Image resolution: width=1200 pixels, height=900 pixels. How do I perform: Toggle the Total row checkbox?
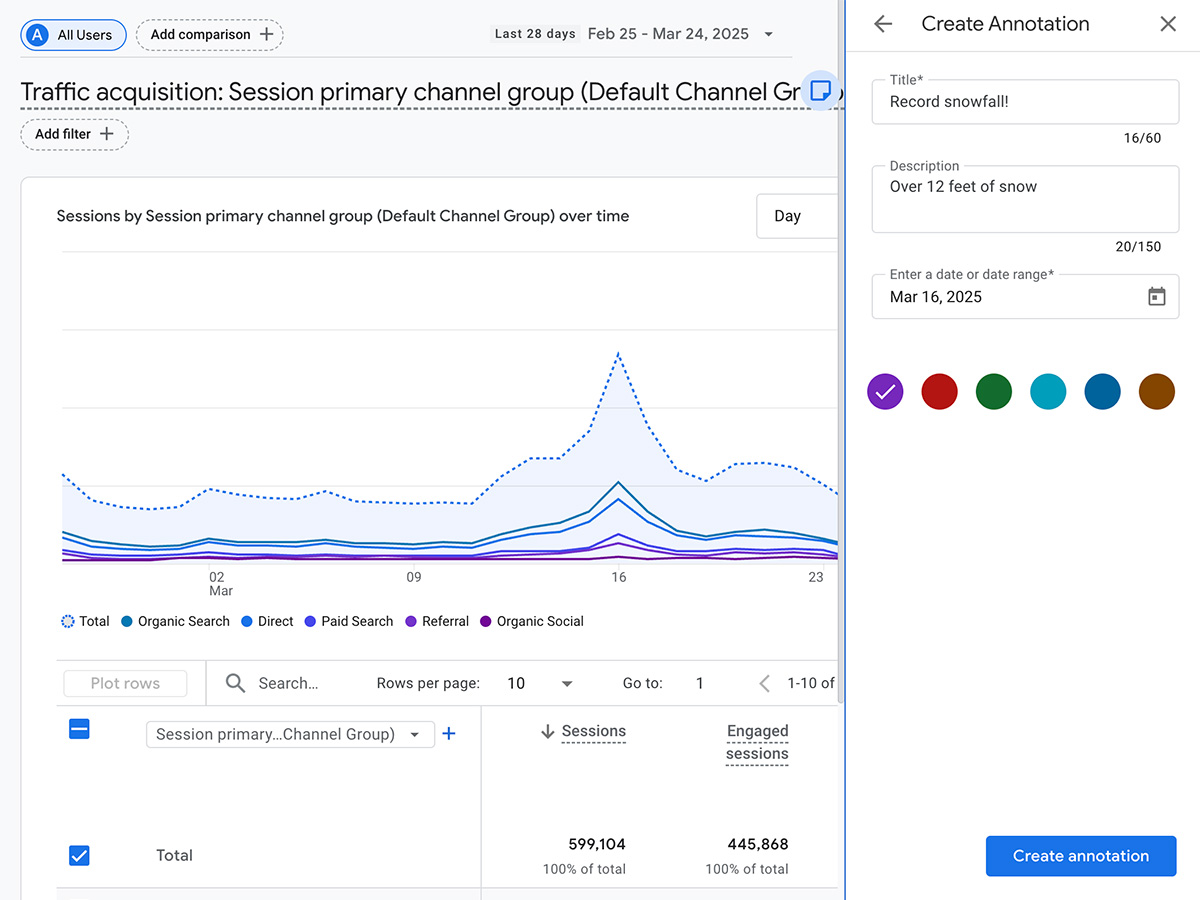point(79,855)
